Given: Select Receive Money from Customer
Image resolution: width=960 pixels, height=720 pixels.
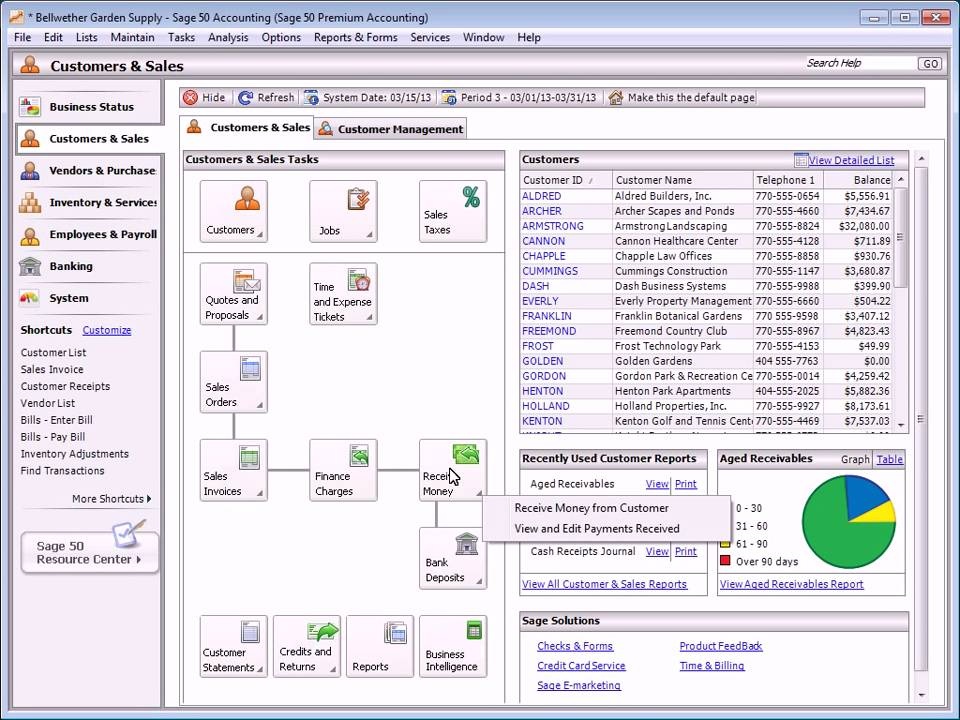Looking at the screenshot, I should click(591, 508).
